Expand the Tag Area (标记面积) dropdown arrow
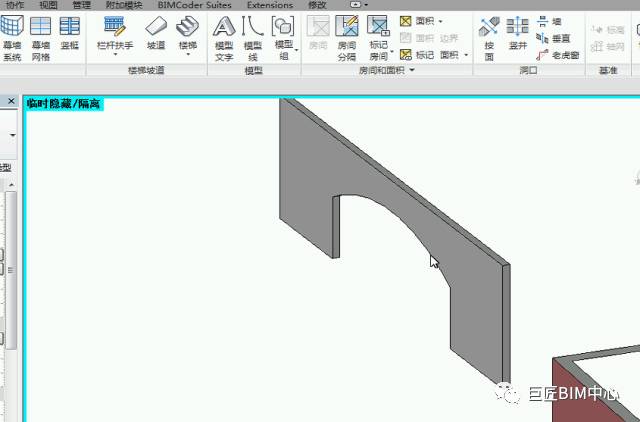This screenshot has height=422, width=640. tap(466, 55)
